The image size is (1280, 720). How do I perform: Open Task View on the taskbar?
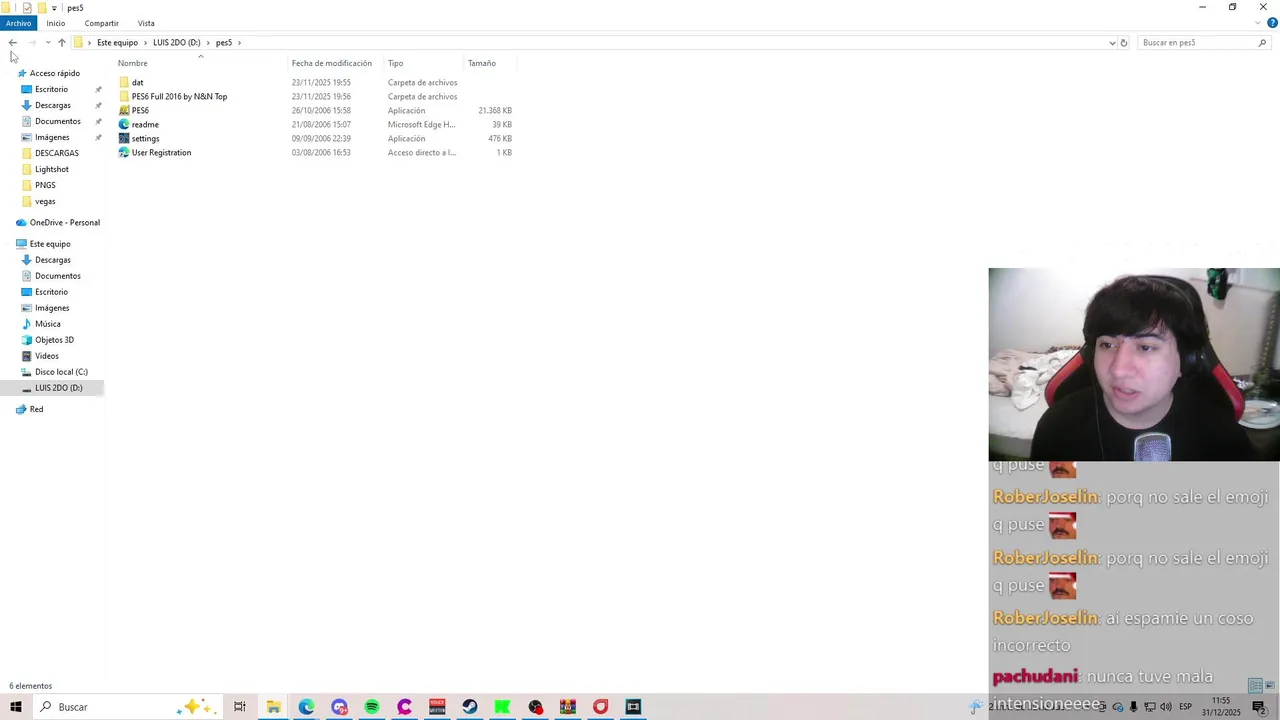[240, 707]
